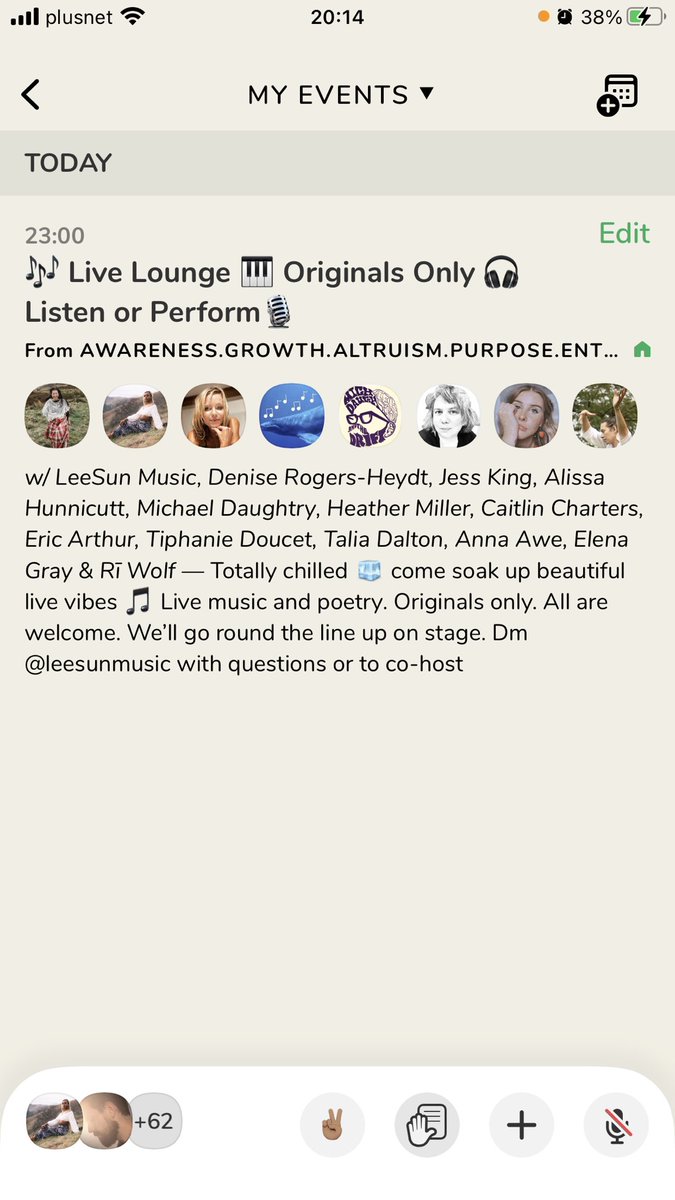Tap the add new event calendar icon

pyautogui.click(x=617, y=95)
